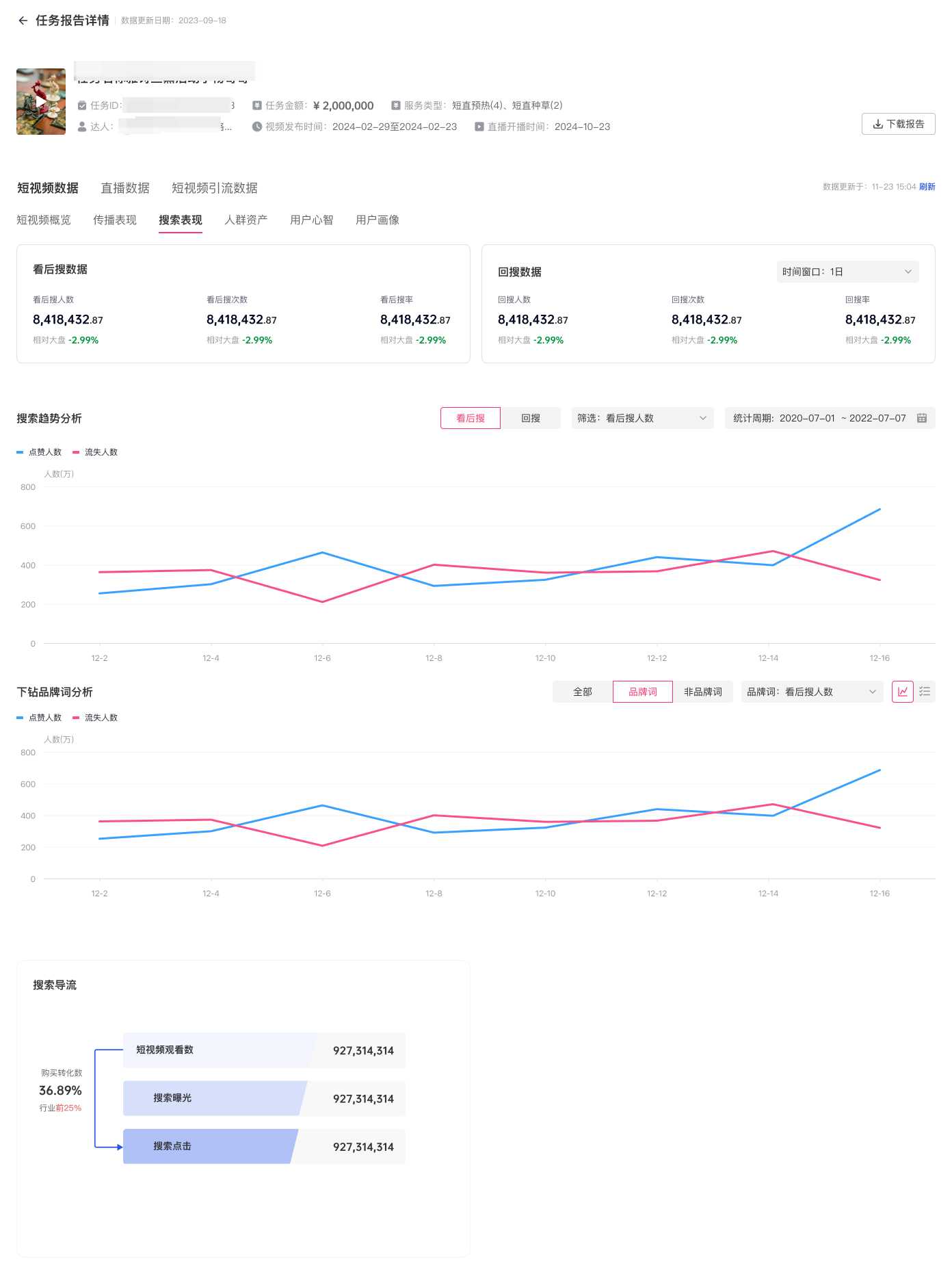Switch to list view icon
Screen dimensions: 952x1274
925,692
